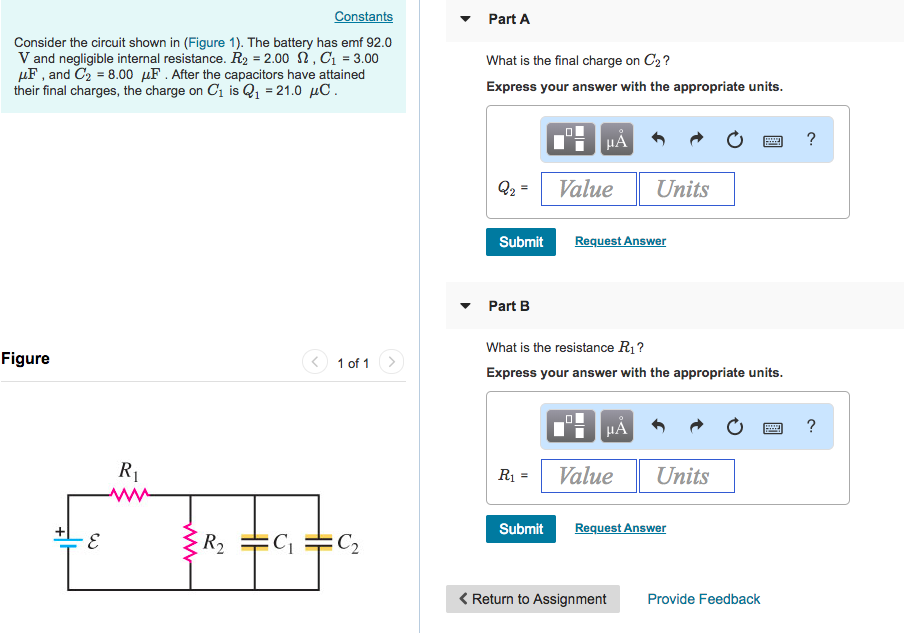Click the help question mark in Part A
904x633 pixels.
[x=810, y=140]
